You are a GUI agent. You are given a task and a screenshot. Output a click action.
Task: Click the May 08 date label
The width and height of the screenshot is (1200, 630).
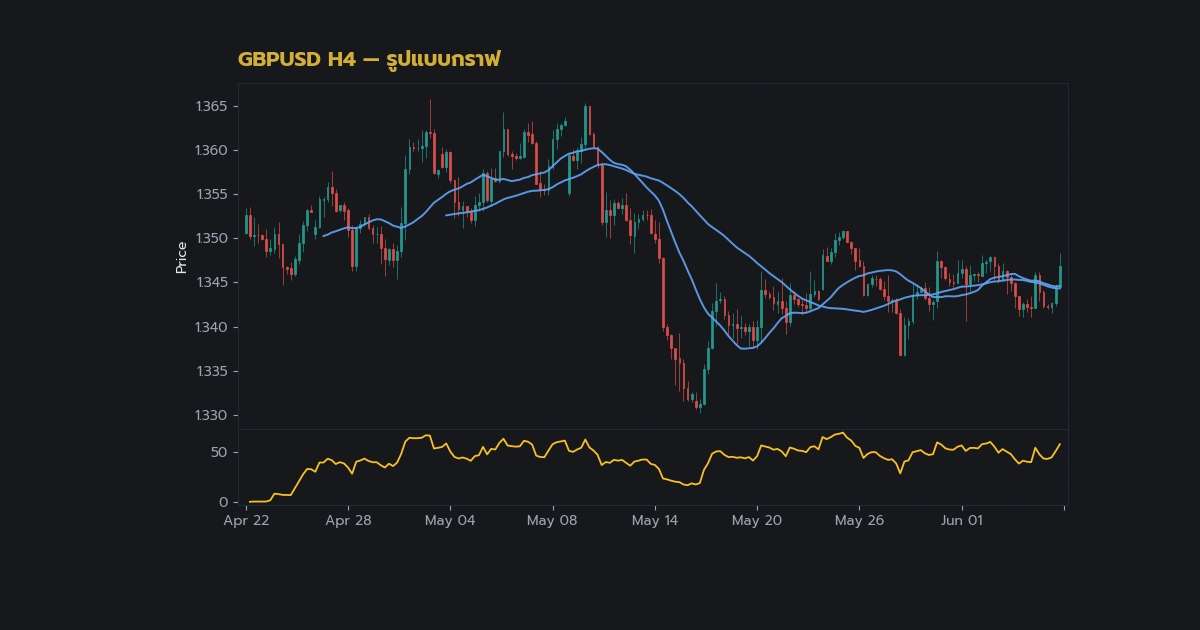point(553,521)
